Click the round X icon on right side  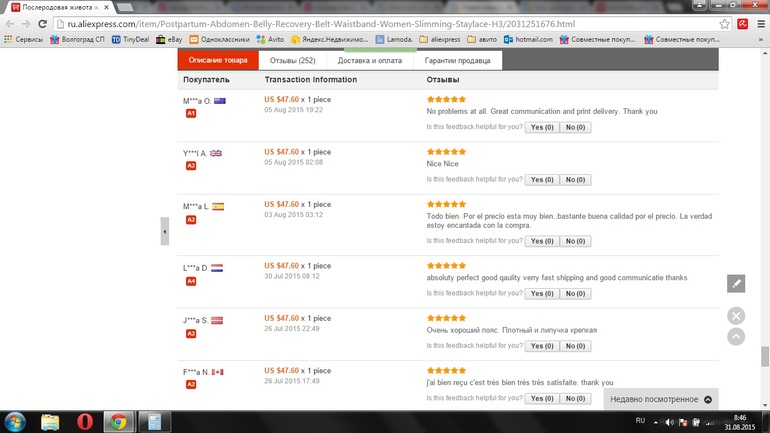(x=736, y=315)
